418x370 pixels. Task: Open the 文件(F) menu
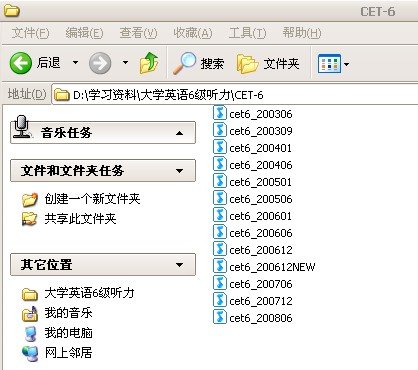tap(30, 33)
